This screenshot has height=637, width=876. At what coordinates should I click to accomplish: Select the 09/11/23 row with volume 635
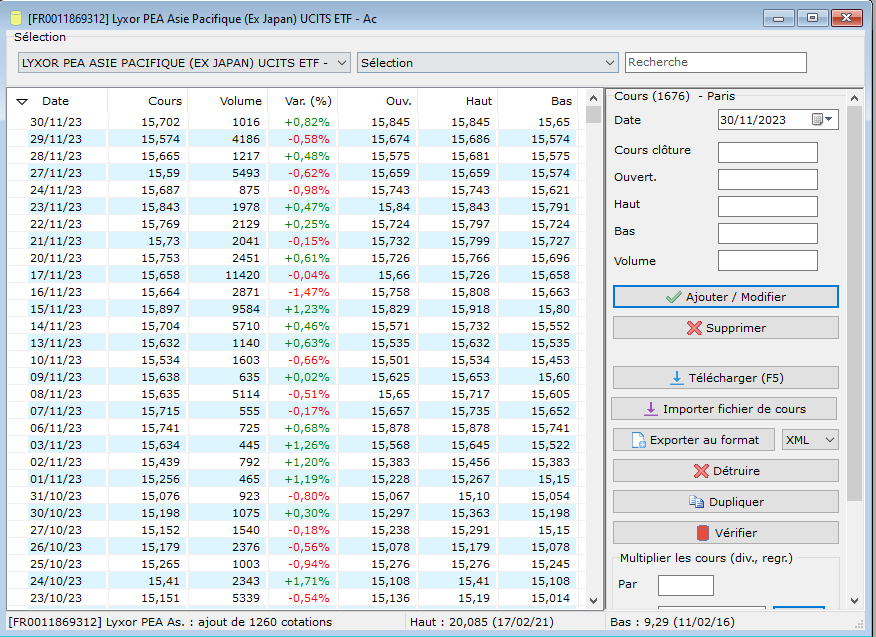point(296,377)
